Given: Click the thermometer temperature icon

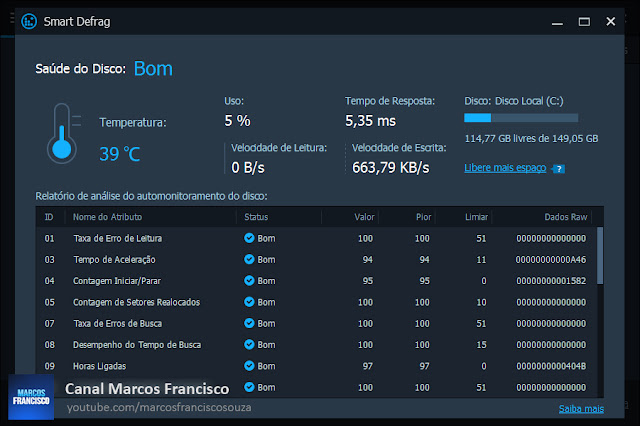Looking at the screenshot, I should [x=62, y=133].
